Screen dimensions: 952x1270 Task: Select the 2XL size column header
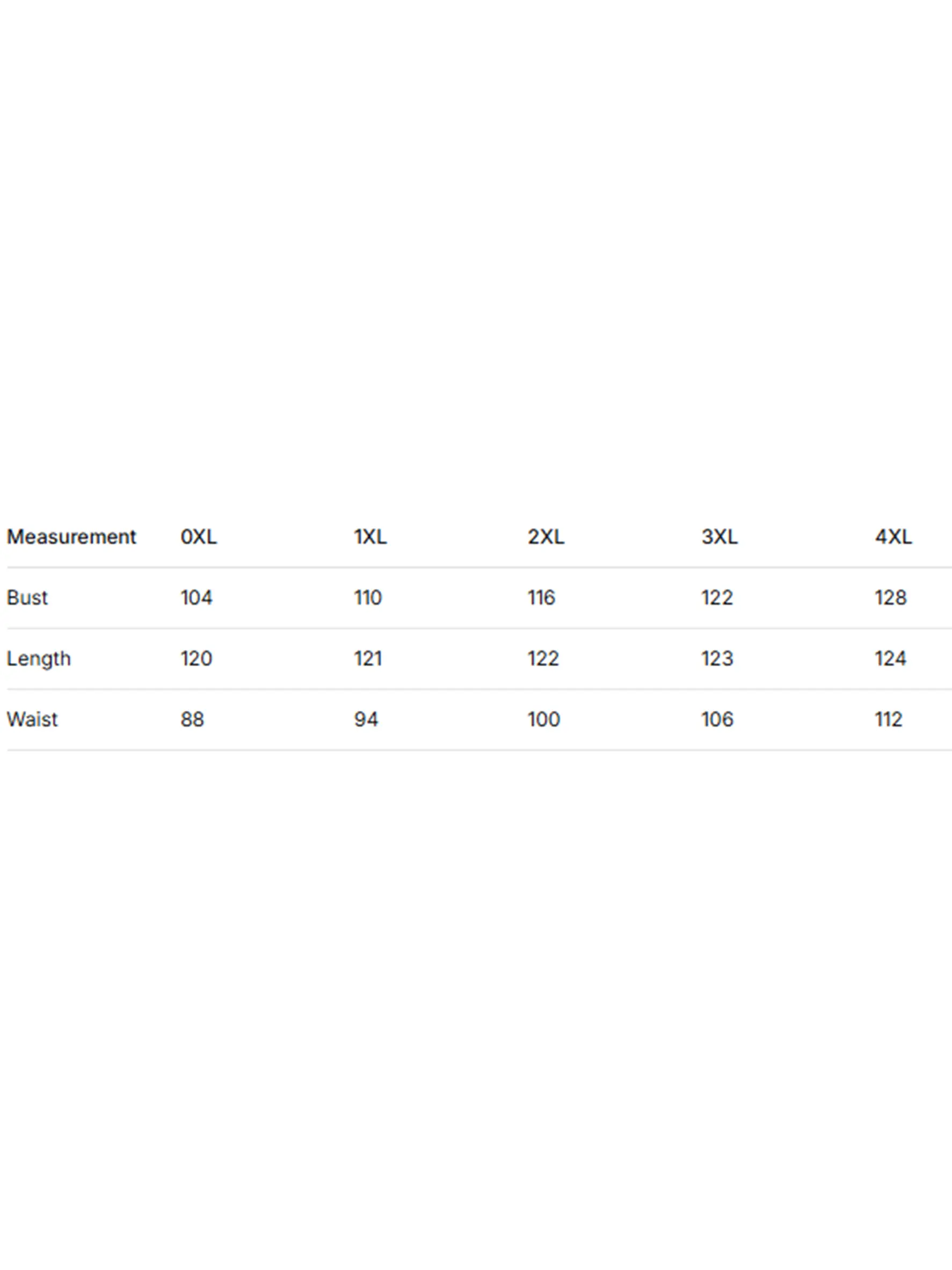(546, 537)
